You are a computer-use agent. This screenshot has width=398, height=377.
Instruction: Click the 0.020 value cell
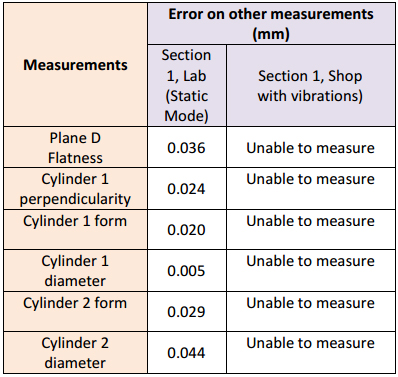coord(187,229)
